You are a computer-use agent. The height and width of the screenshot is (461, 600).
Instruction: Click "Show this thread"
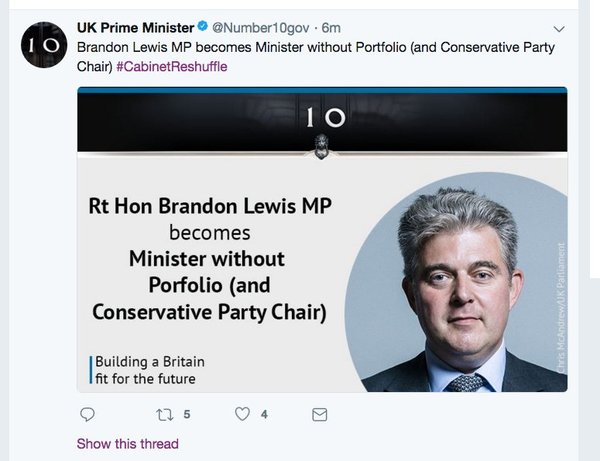pos(128,444)
